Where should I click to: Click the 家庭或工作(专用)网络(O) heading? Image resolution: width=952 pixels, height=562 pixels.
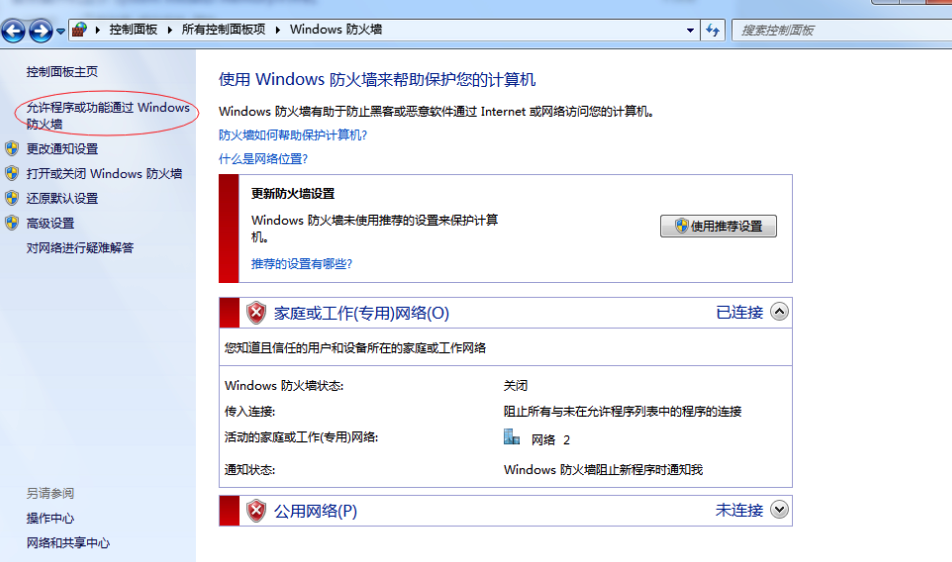click(x=361, y=313)
